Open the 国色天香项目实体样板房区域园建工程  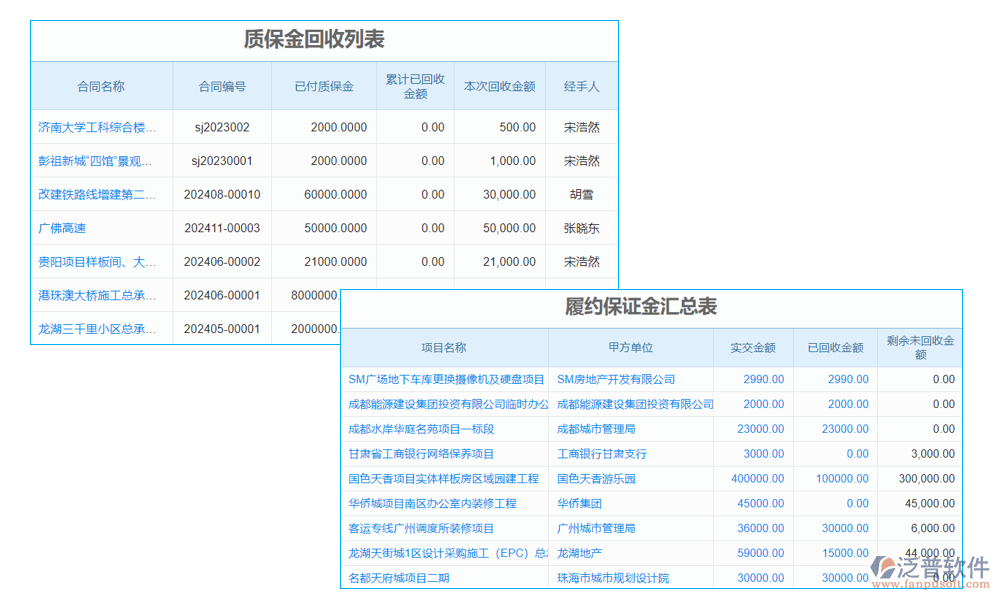444,478
